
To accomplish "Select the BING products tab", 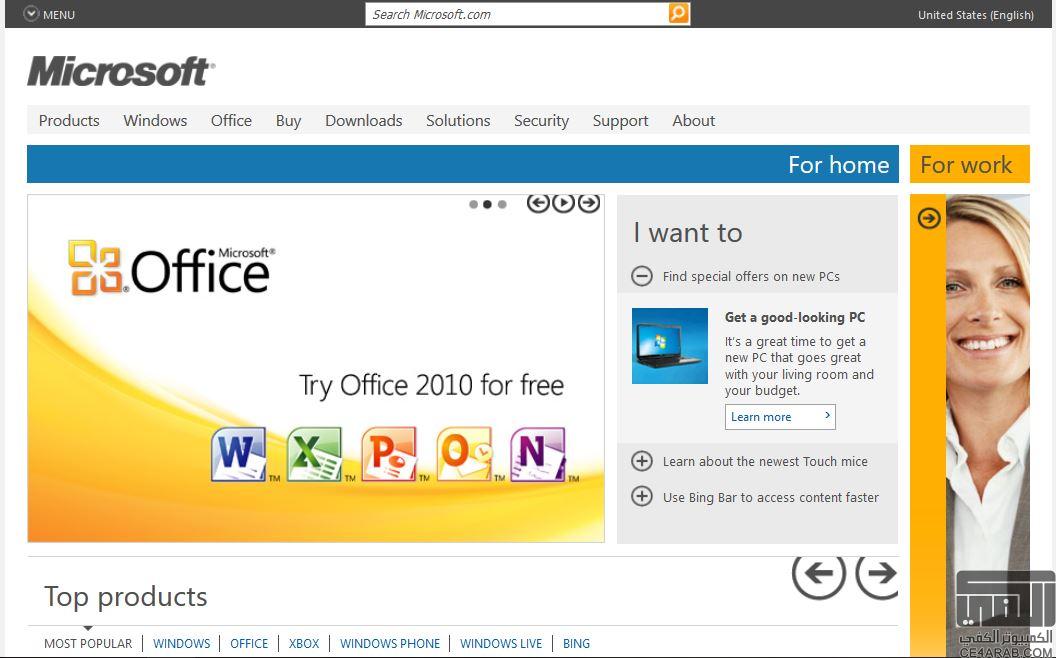I will tap(576, 643).
